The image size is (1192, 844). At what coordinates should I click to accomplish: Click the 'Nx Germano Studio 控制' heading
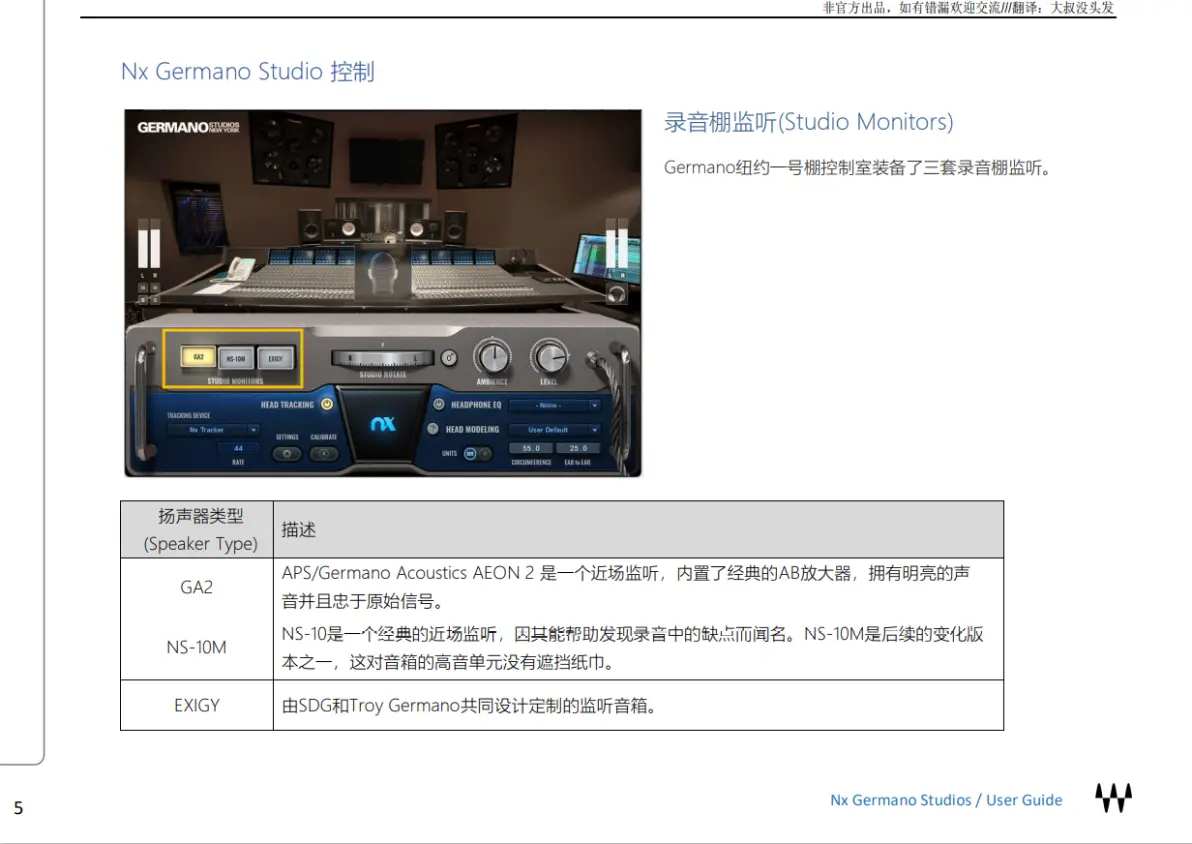[248, 71]
